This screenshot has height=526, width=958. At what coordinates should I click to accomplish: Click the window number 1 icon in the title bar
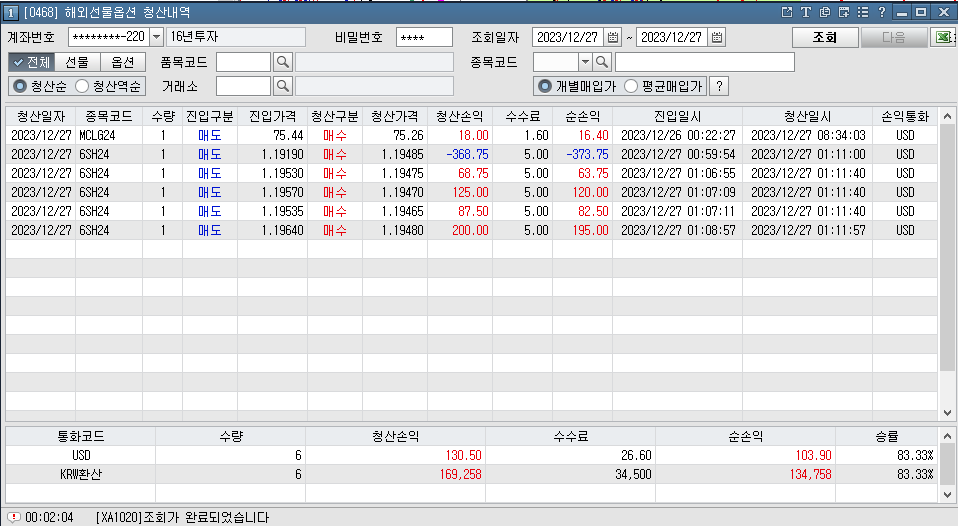point(11,12)
